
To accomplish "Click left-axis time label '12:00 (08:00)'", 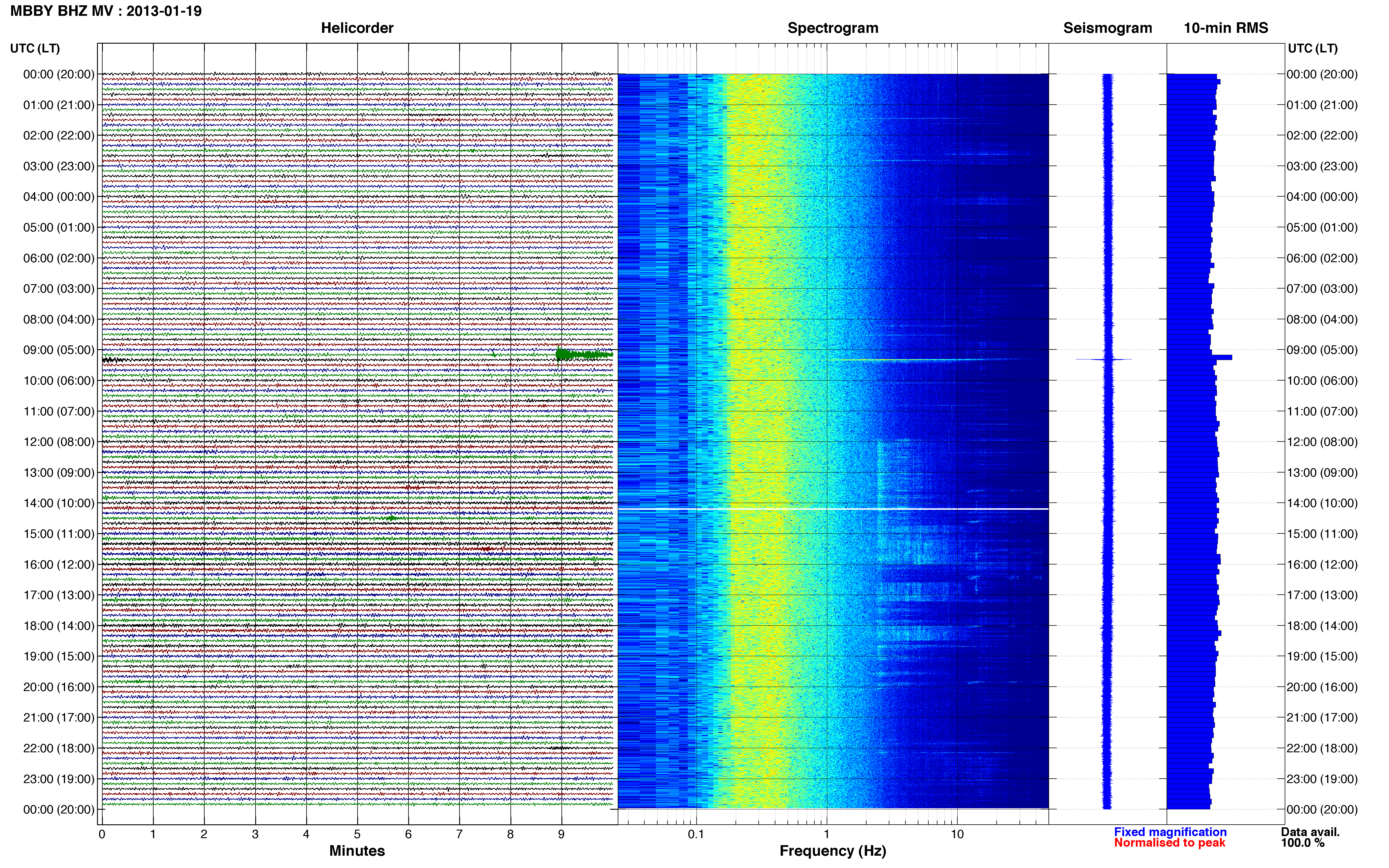I will point(59,442).
